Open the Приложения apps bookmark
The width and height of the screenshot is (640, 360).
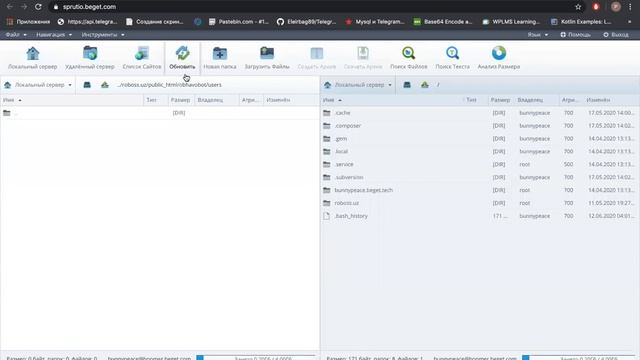pos(29,22)
